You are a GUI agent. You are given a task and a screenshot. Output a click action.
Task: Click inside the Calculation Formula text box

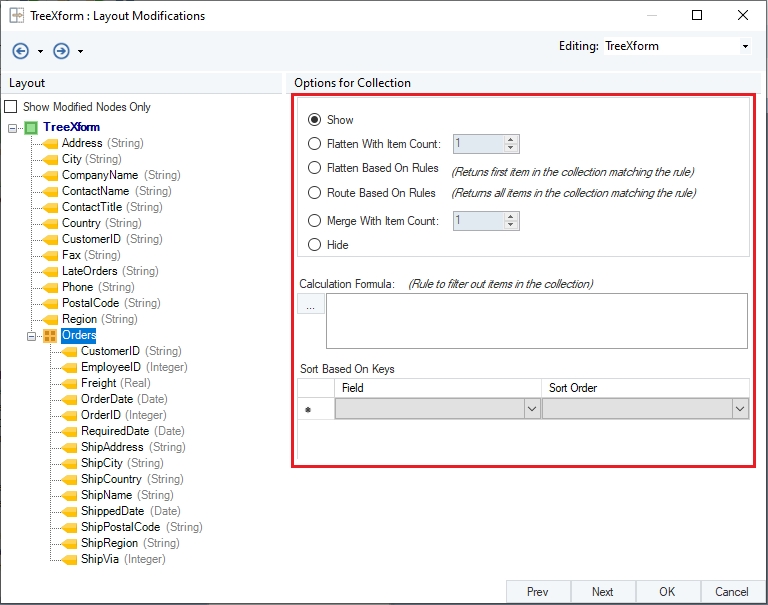click(x=536, y=320)
